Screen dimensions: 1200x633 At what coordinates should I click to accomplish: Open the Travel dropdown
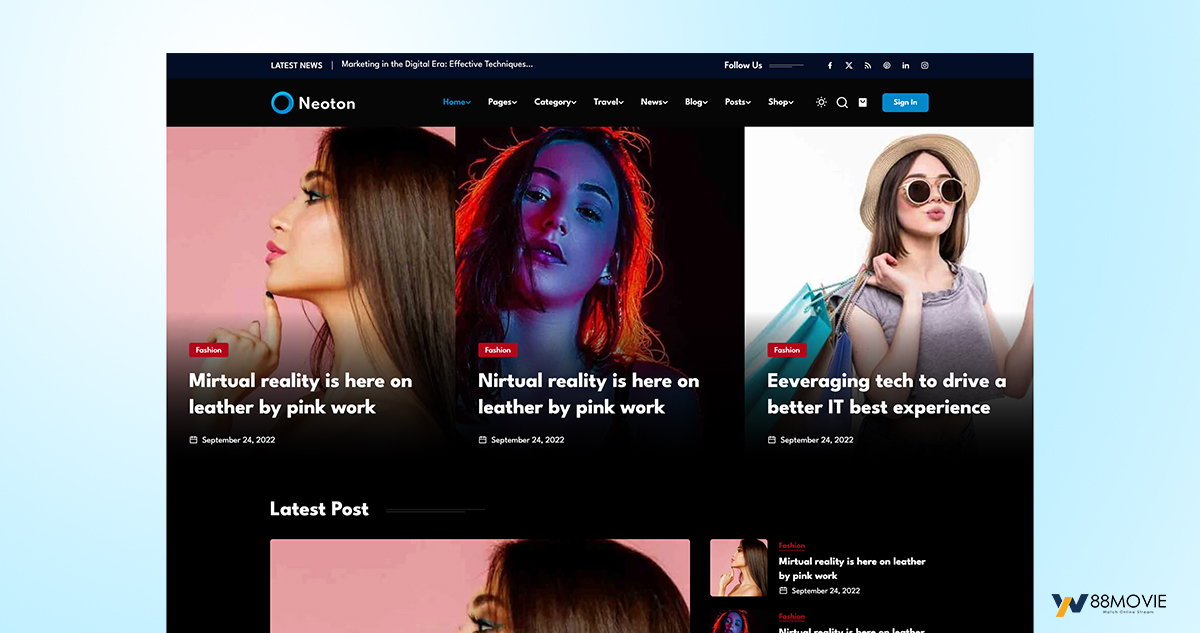(x=608, y=102)
